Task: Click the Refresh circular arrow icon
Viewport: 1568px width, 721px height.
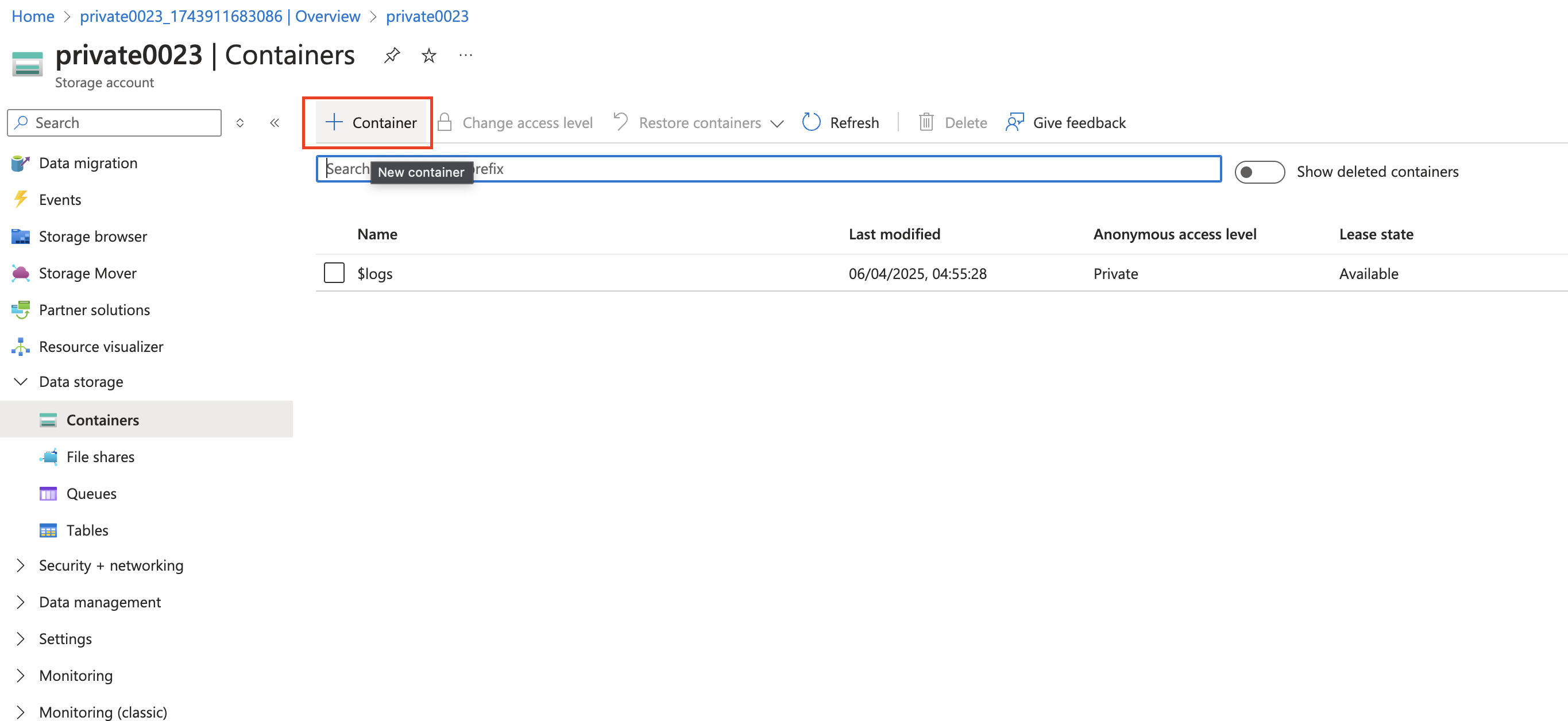Action: [812, 122]
